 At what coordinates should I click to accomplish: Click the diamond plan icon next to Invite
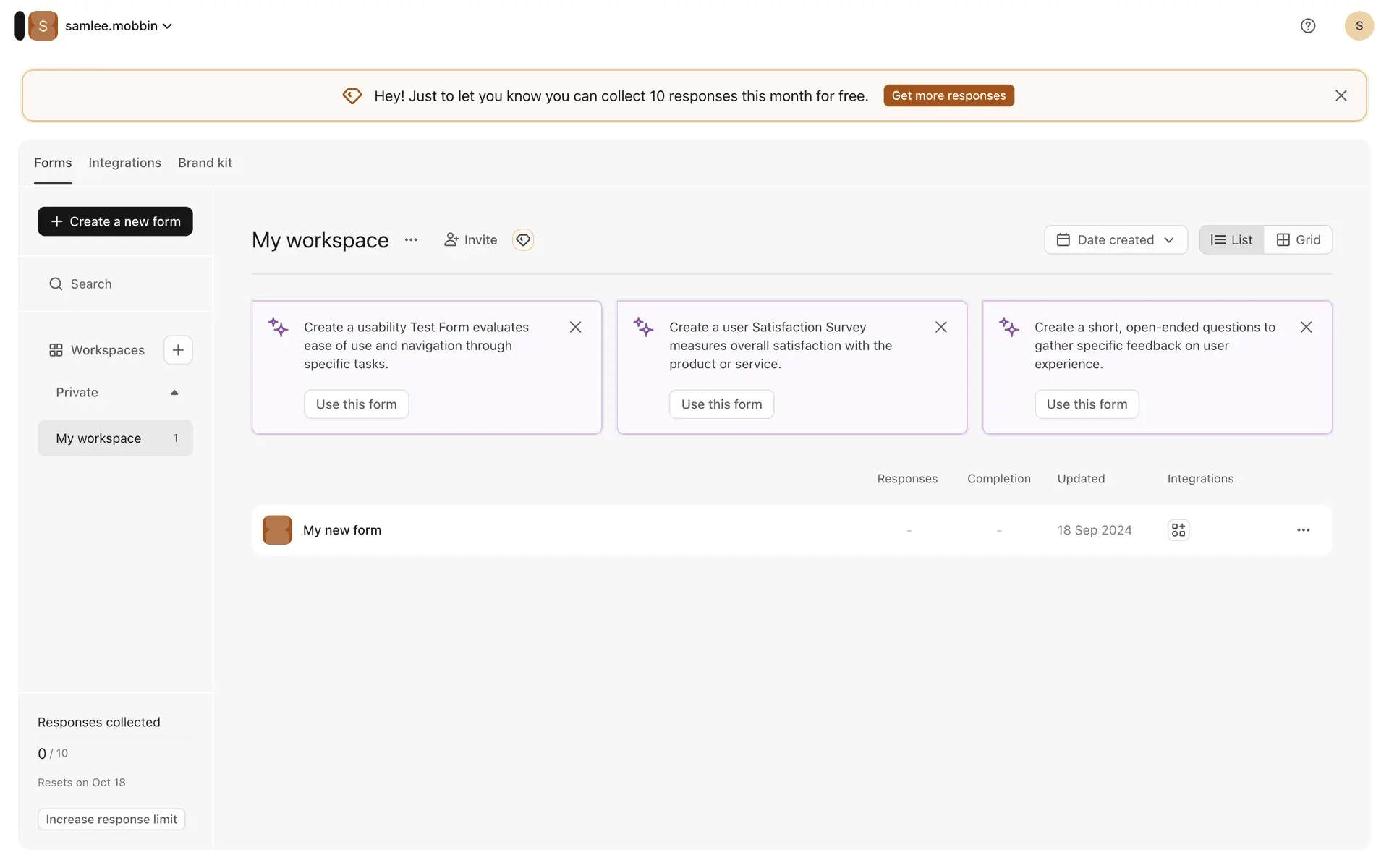click(x=523, y=239)
